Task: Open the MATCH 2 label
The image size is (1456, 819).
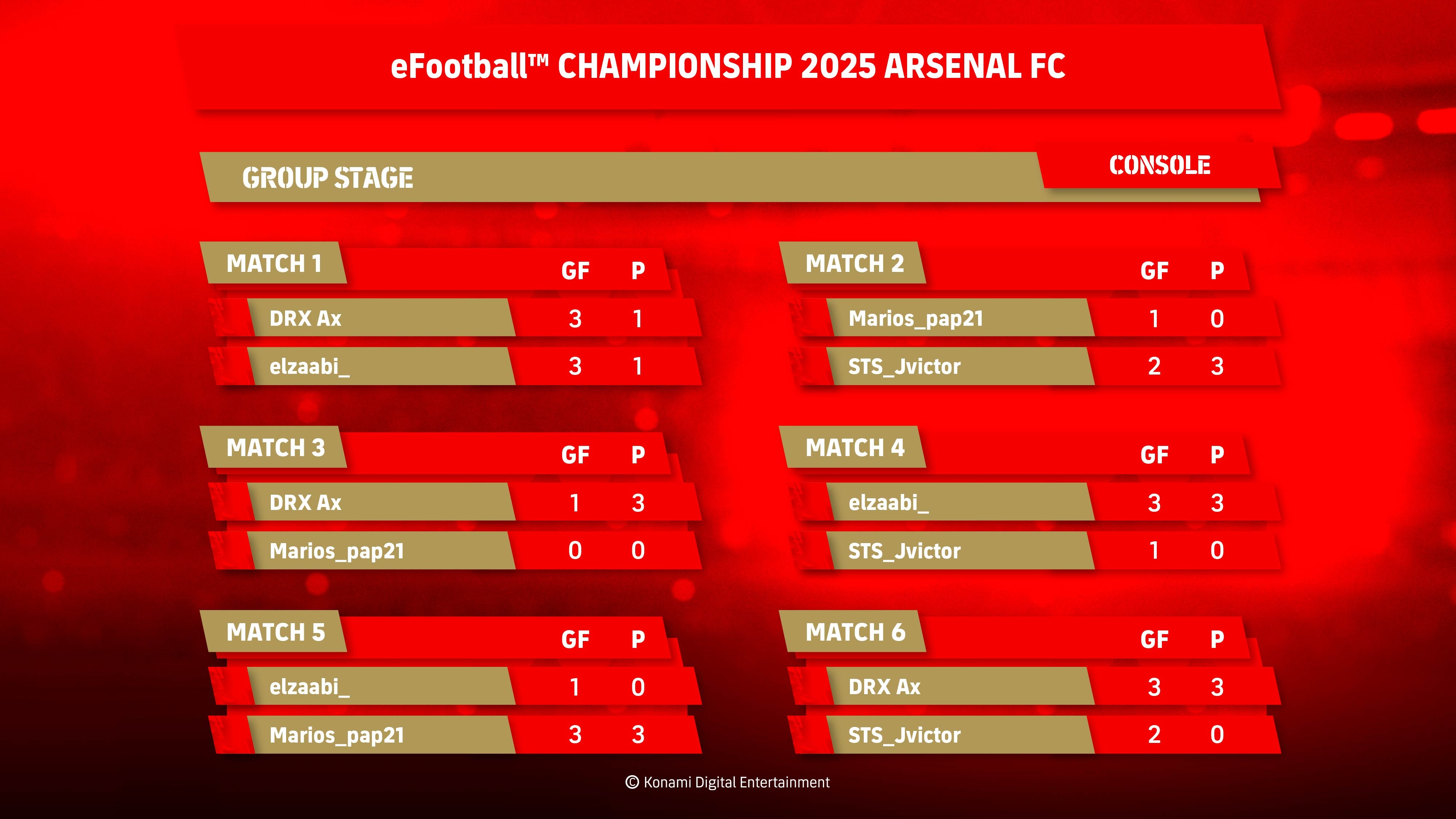Action: (x=855, y=264)
